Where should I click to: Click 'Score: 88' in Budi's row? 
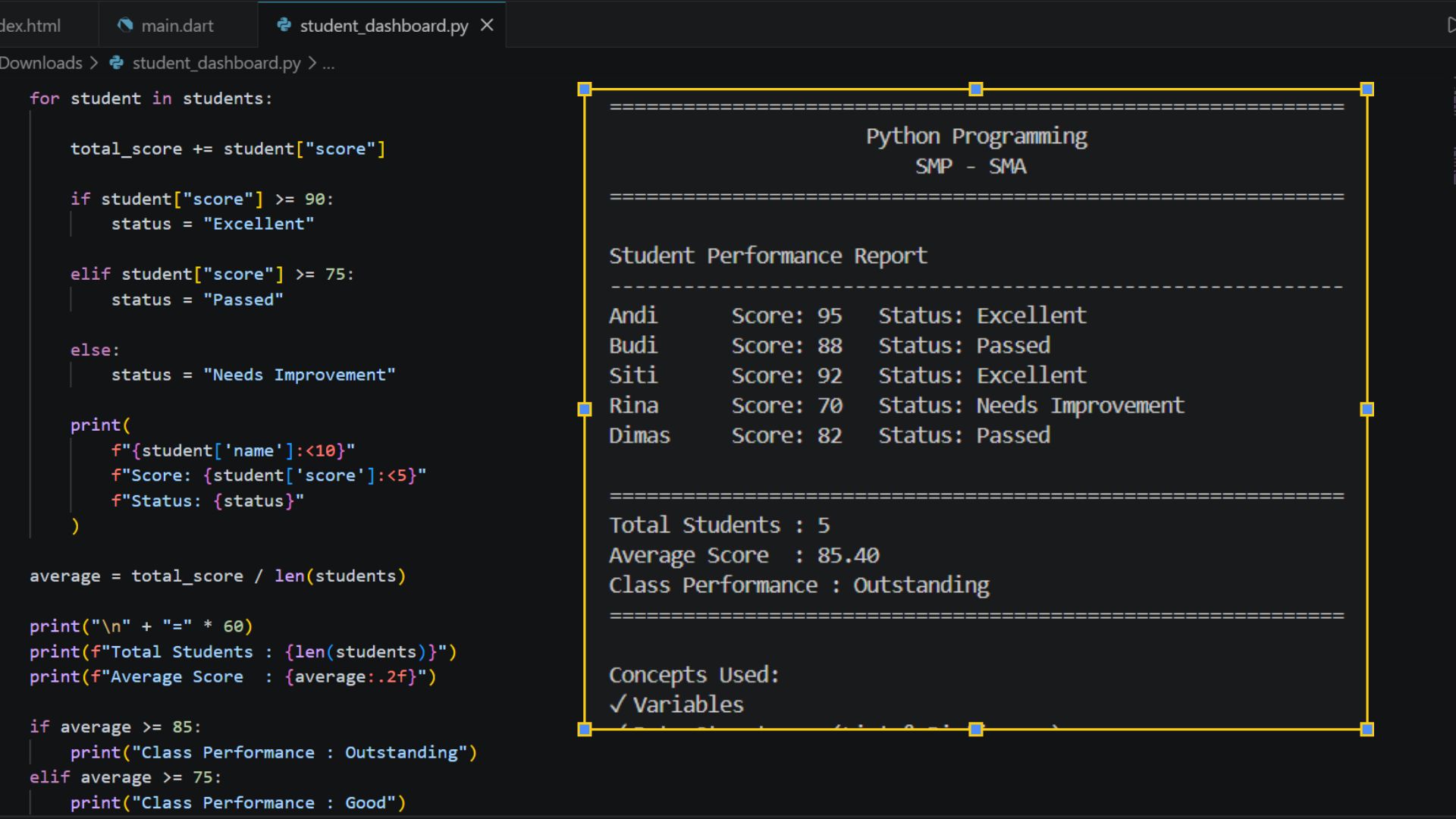point(786,346)
